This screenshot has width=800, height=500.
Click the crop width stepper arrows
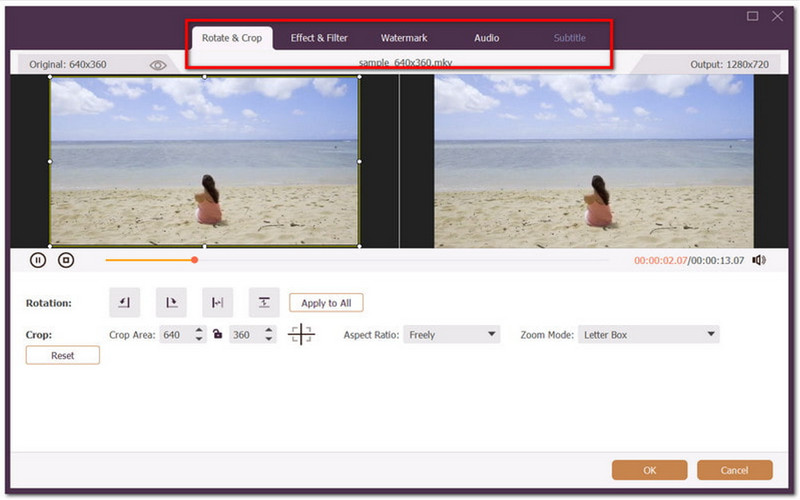pos(199,335)
